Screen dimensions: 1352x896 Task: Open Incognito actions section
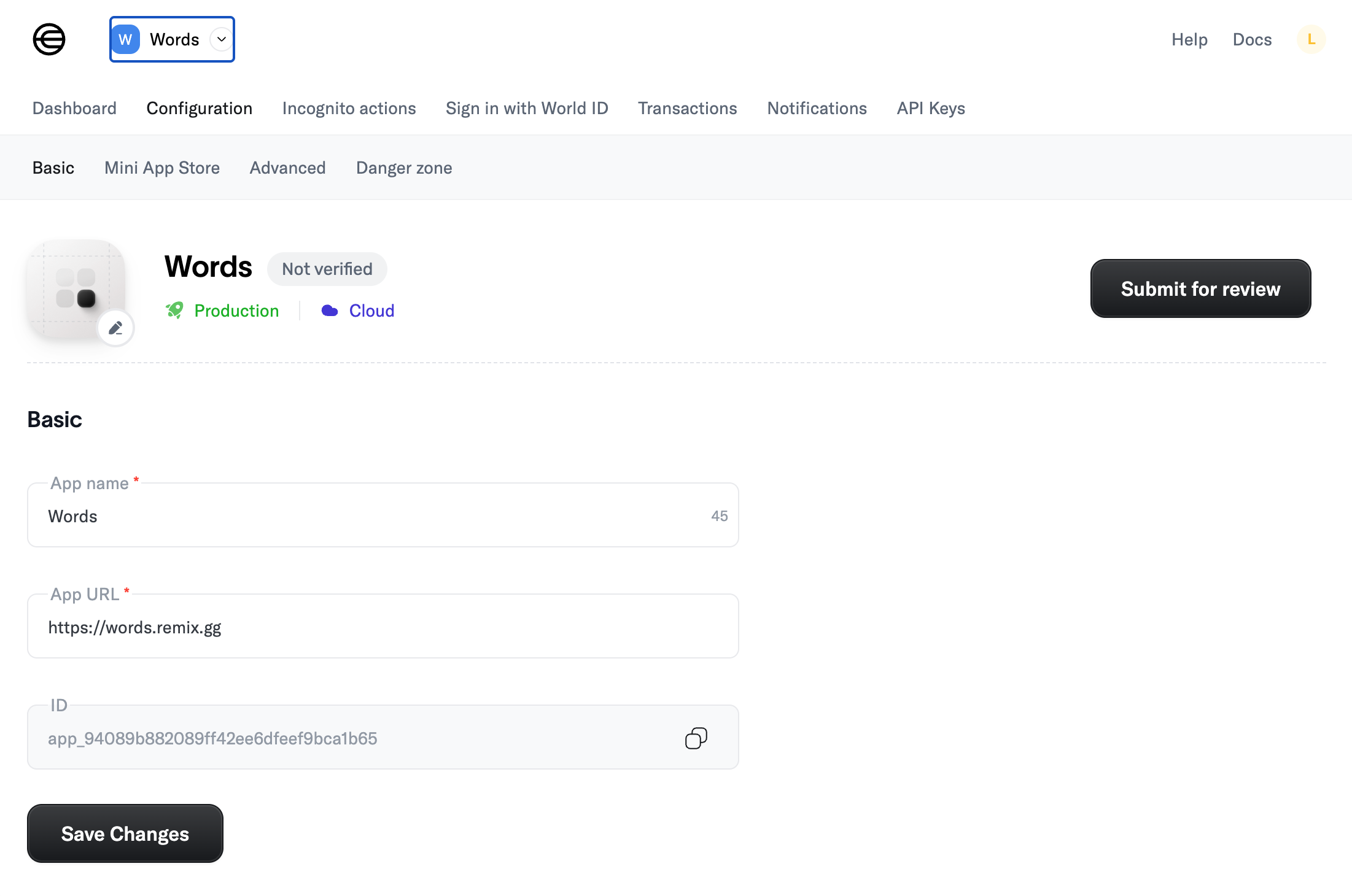[349, 108]
